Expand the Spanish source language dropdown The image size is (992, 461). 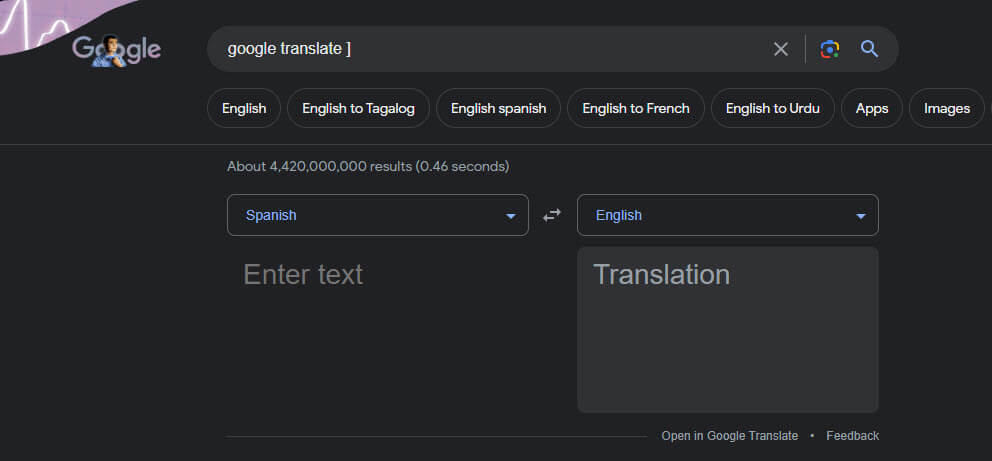tap(377, 215)
